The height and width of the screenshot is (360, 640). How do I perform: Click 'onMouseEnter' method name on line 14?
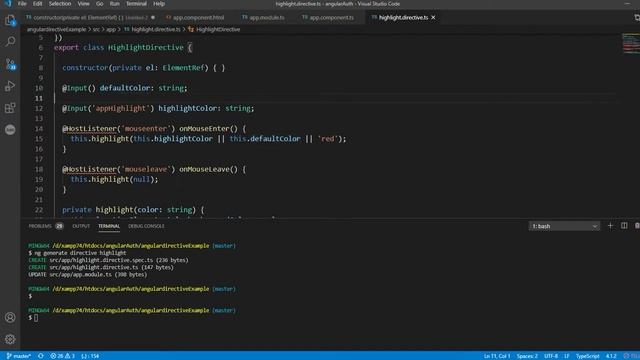[204, 129]
